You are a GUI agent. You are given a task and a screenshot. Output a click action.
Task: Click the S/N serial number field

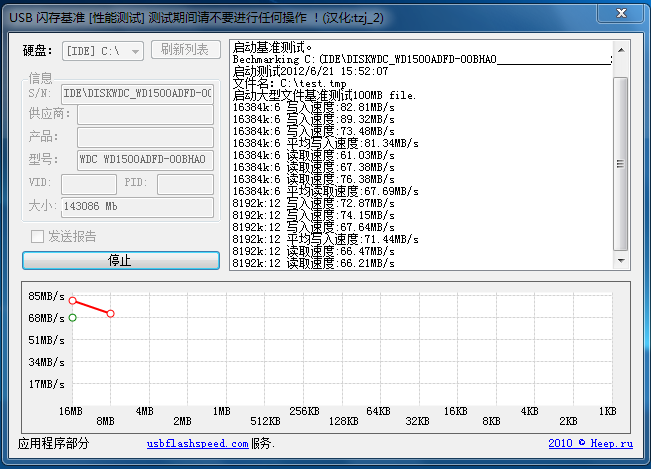click(137, 93)
